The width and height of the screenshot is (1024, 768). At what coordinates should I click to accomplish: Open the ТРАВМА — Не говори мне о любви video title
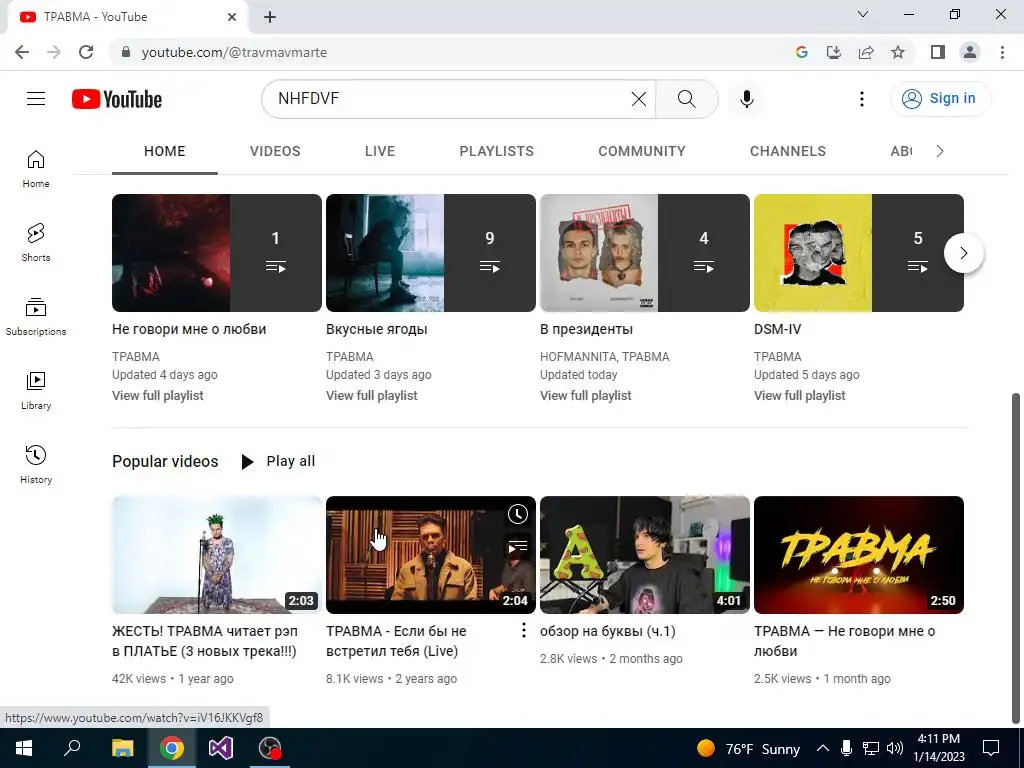point(844,641)
